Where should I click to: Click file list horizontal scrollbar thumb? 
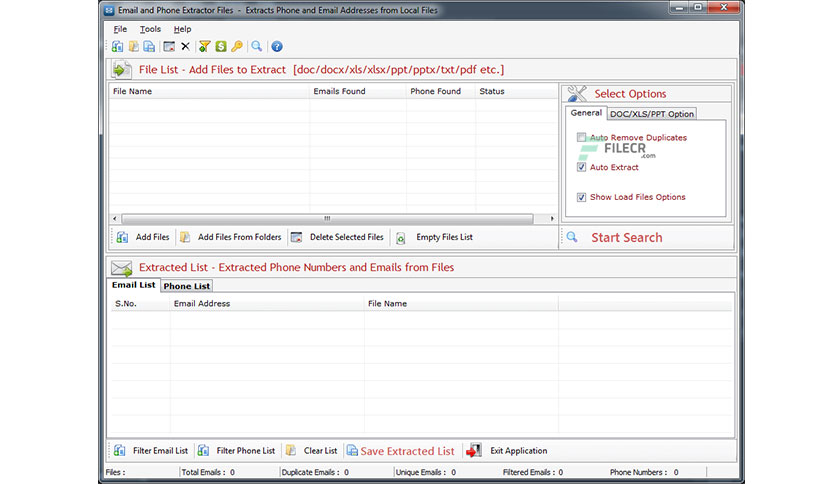click(x=327, y=219)
